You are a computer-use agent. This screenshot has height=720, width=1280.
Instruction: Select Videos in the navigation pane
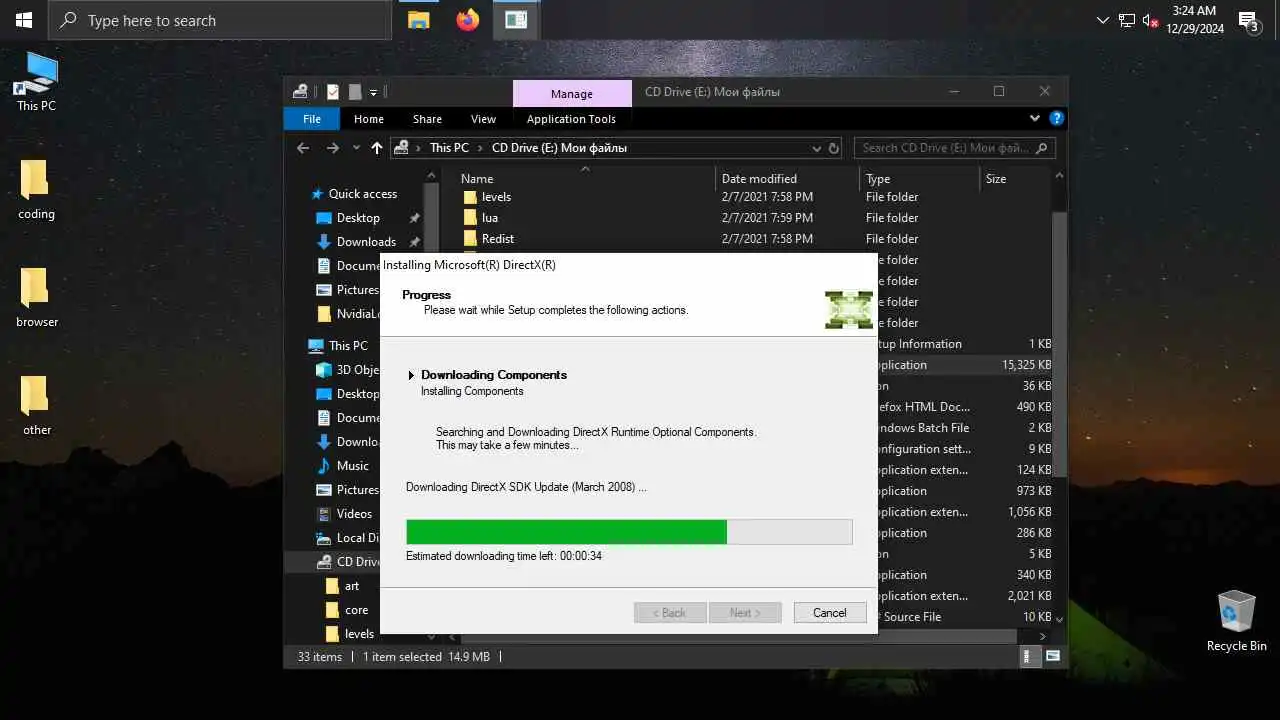354,514
